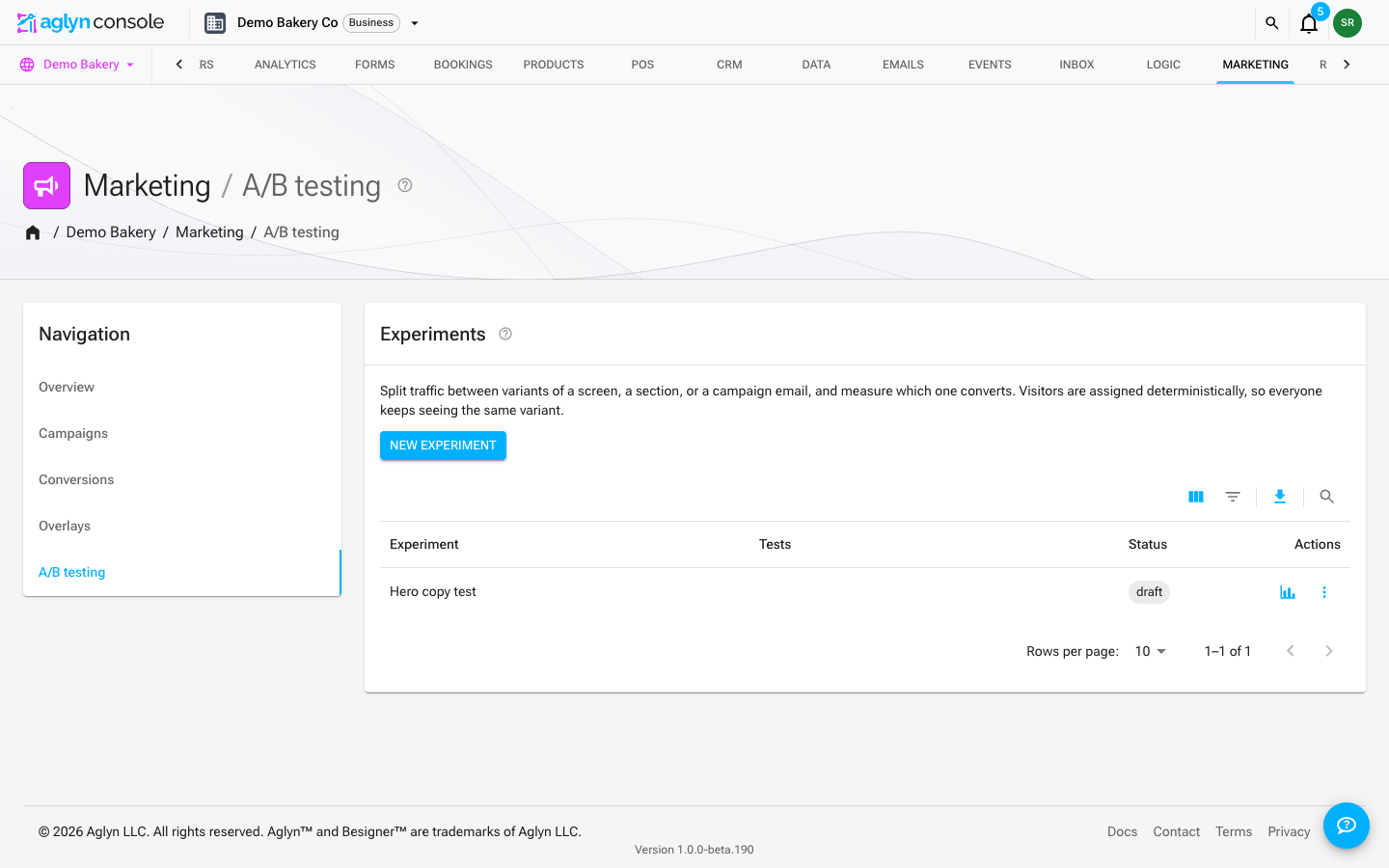Click the help icon next to Experiments

click(x=505, y=334)
